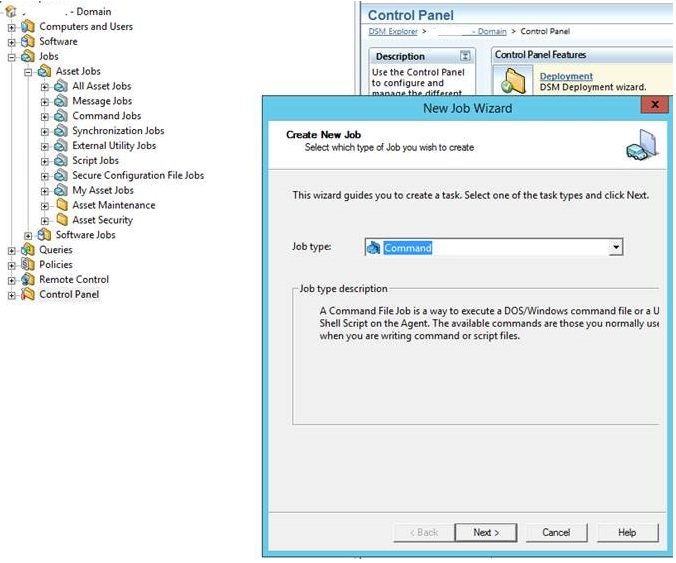The image size is (676, 563).
Task: Click the Asset Jobs folder icon
Action: coord(44,71)
